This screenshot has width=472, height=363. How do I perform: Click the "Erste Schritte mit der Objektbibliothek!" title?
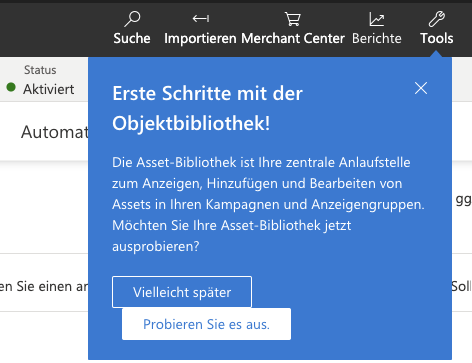click(207, 108)
